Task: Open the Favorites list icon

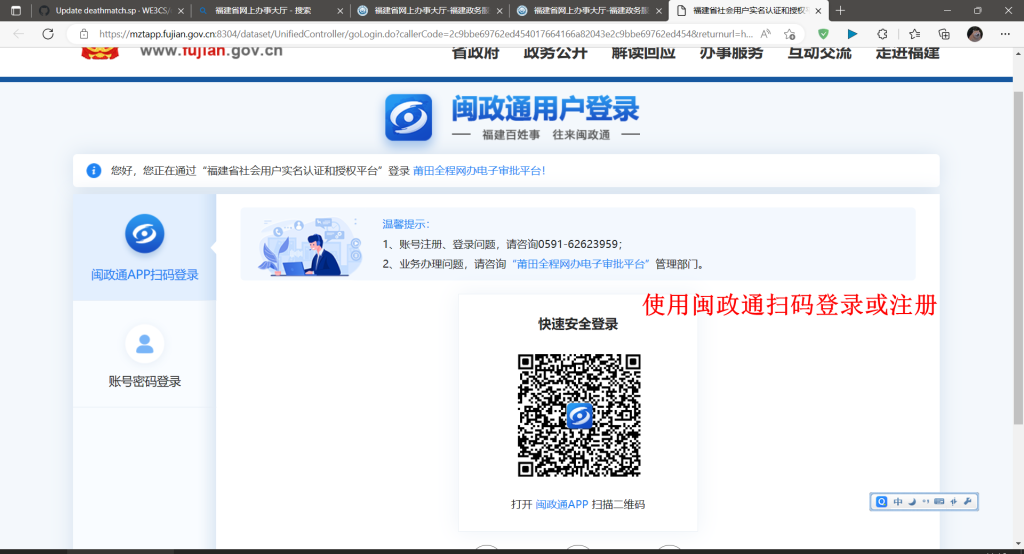Action: click(914, 34)
